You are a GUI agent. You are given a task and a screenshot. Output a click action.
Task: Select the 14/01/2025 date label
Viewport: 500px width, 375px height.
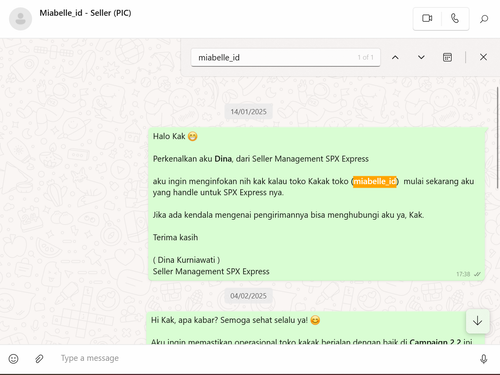(x=248, y=112)
